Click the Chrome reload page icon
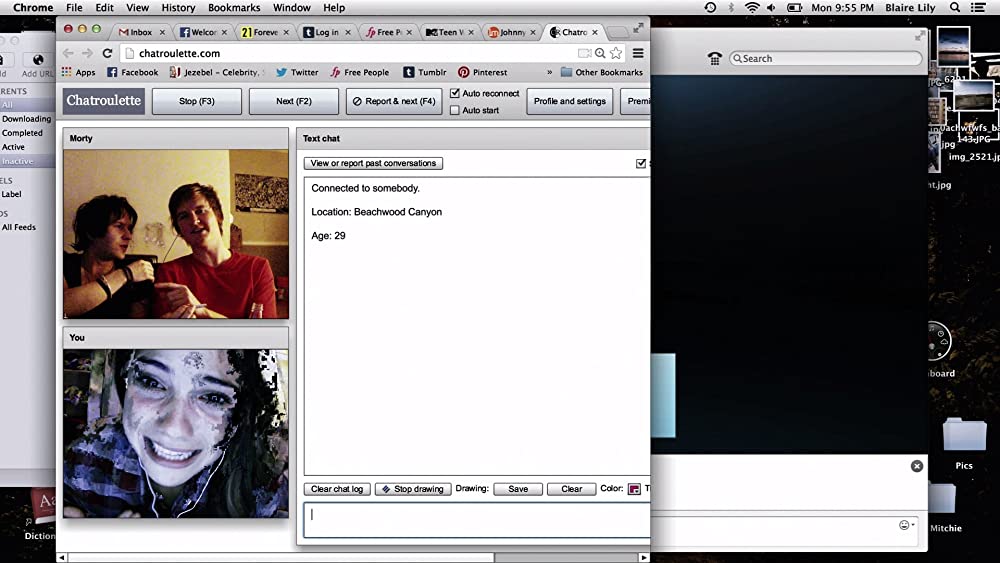 click(107, 53)
